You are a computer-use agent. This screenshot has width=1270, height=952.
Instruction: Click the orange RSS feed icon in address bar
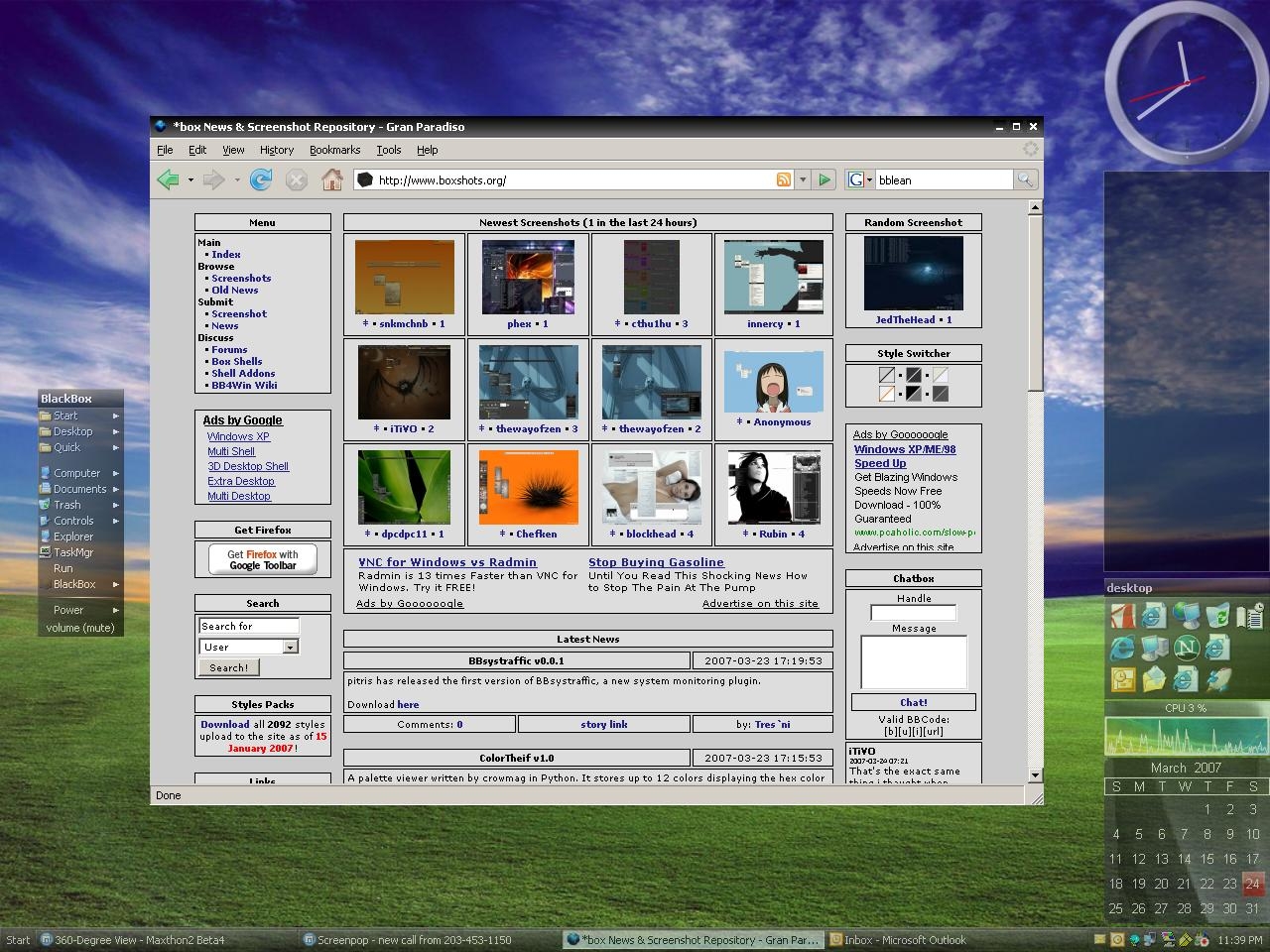pyautogui.click(x=784, y=179)
